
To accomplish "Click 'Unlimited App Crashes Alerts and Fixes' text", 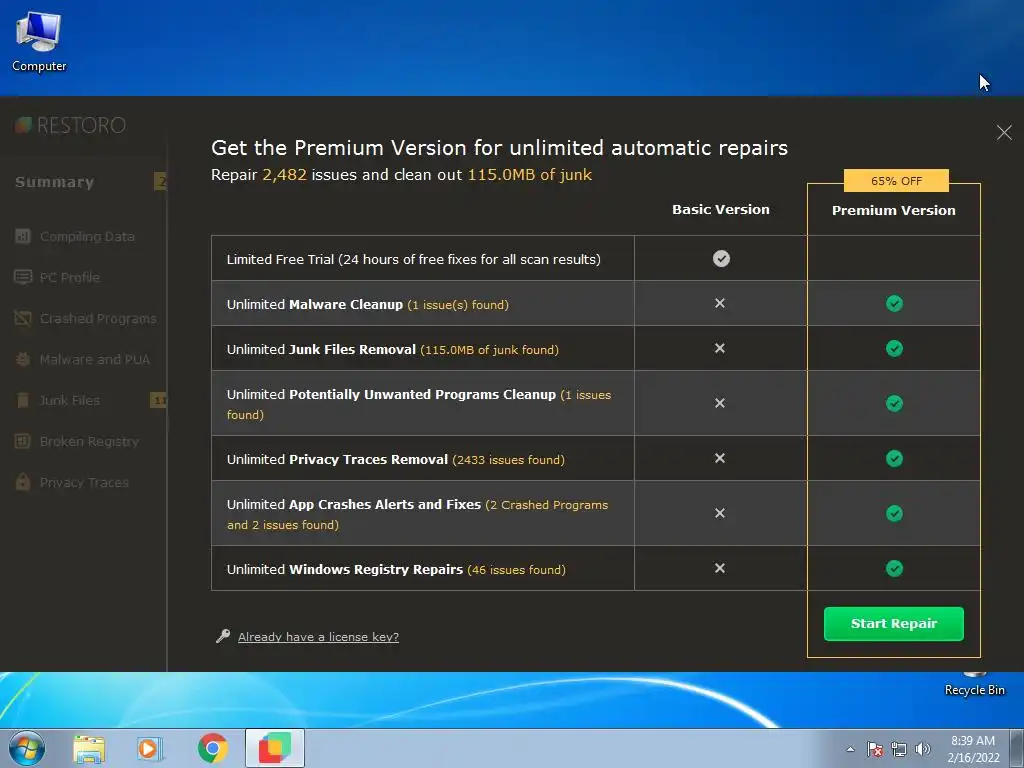I will (x=353, y=505).
